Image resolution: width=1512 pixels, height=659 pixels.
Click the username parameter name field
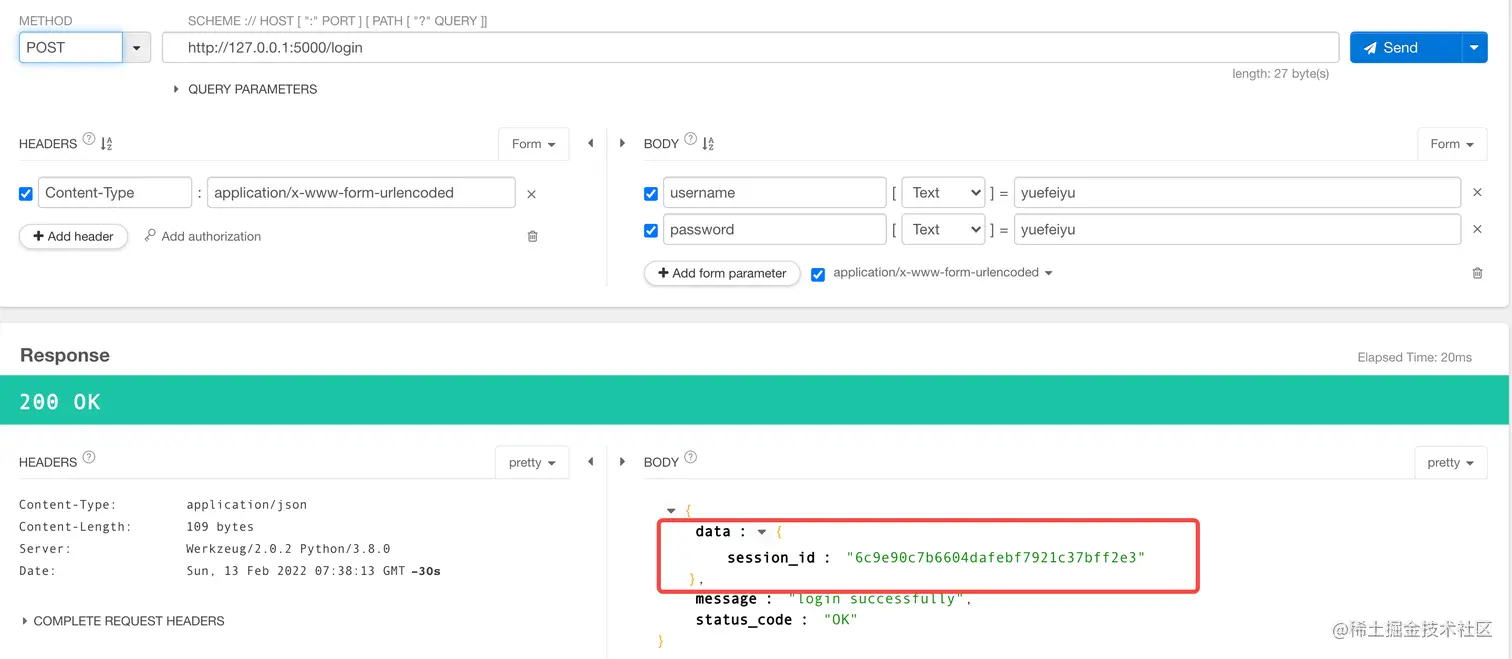pyautogui.click(x=774, y=193)
